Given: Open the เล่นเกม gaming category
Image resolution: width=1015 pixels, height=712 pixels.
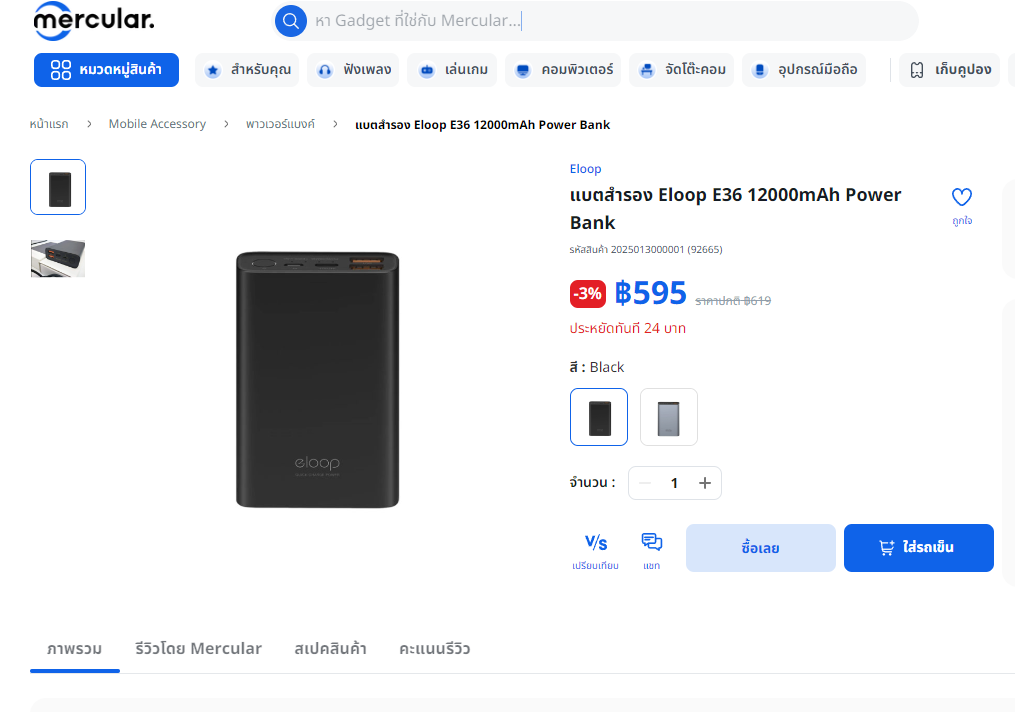Looking at the screenshot, I should point(452,70).
